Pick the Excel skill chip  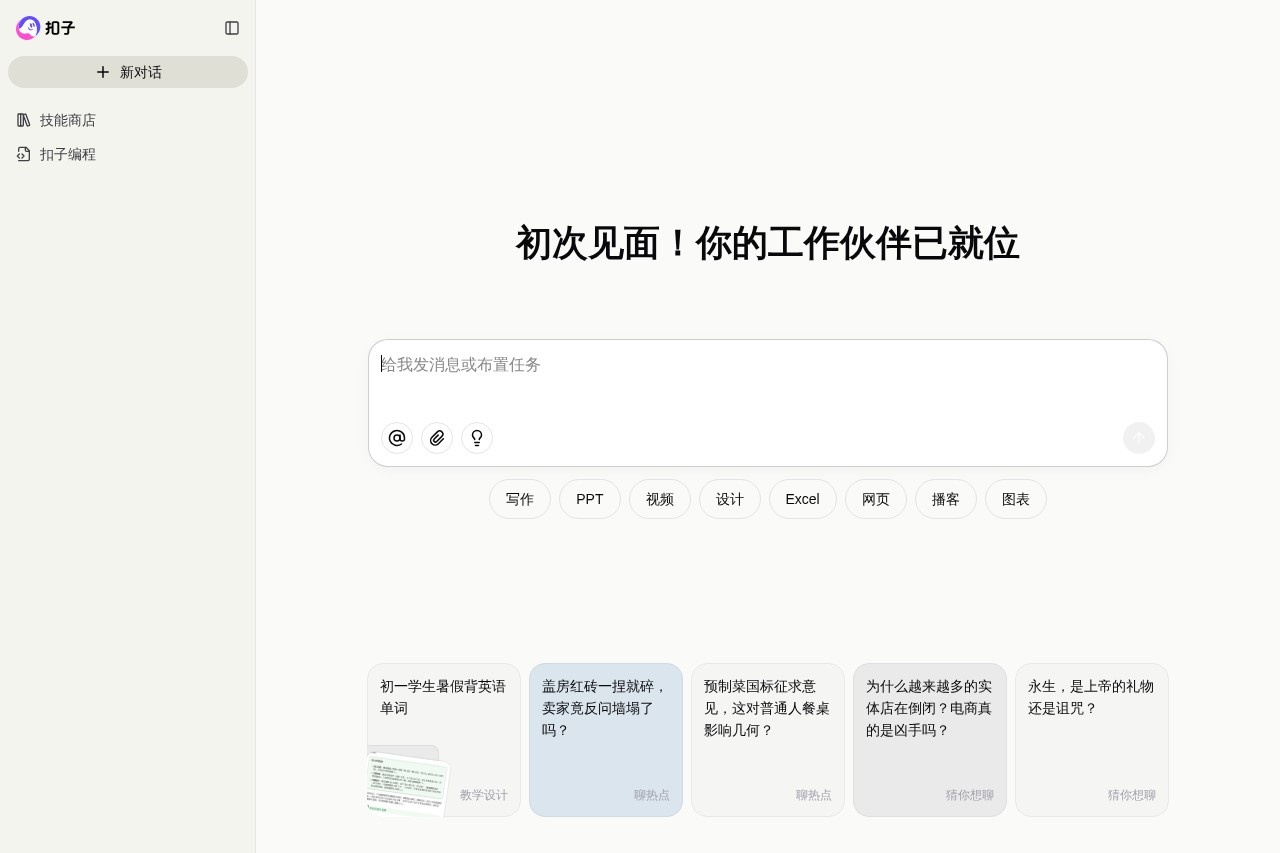coord(802,499)
